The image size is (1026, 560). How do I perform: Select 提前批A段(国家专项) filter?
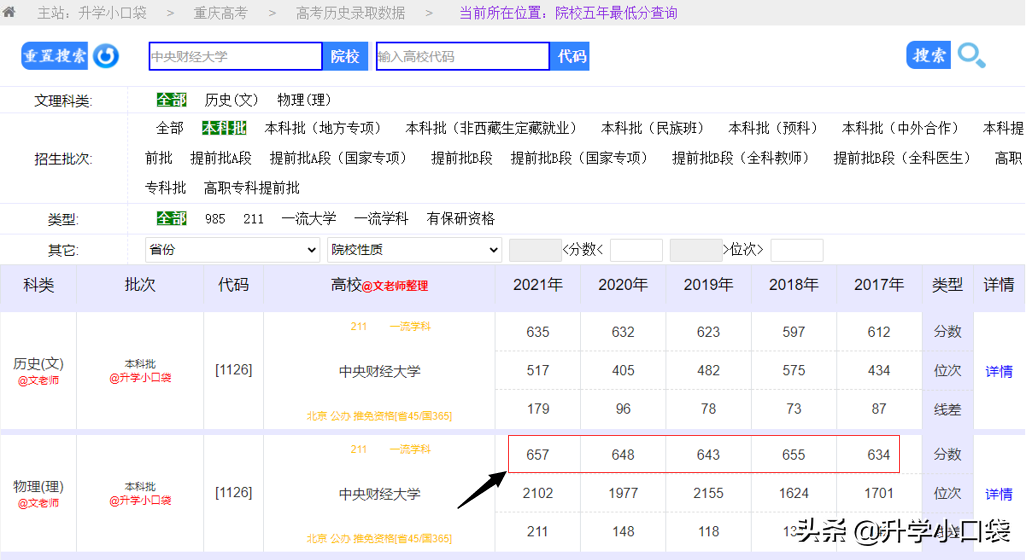coord(339,158)
